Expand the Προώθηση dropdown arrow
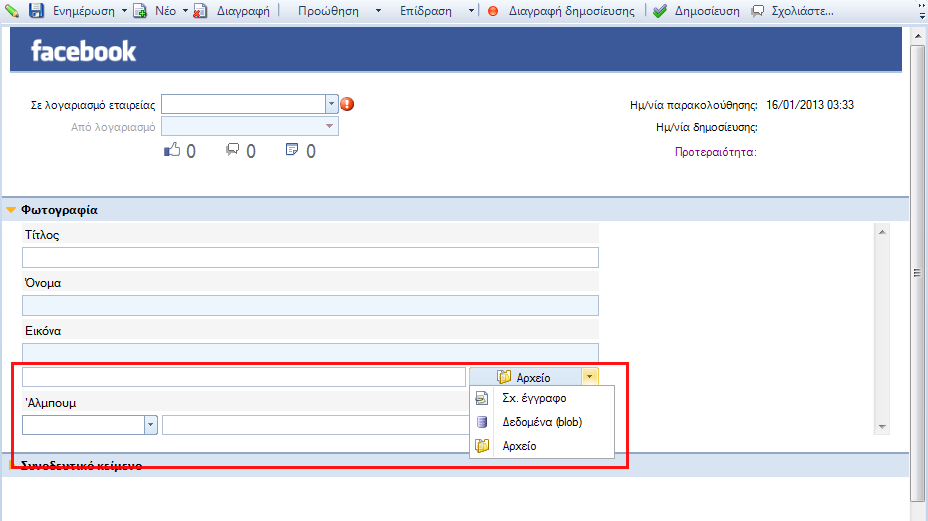The width and height of the screenshot is (928, 521). coord(378,11)
